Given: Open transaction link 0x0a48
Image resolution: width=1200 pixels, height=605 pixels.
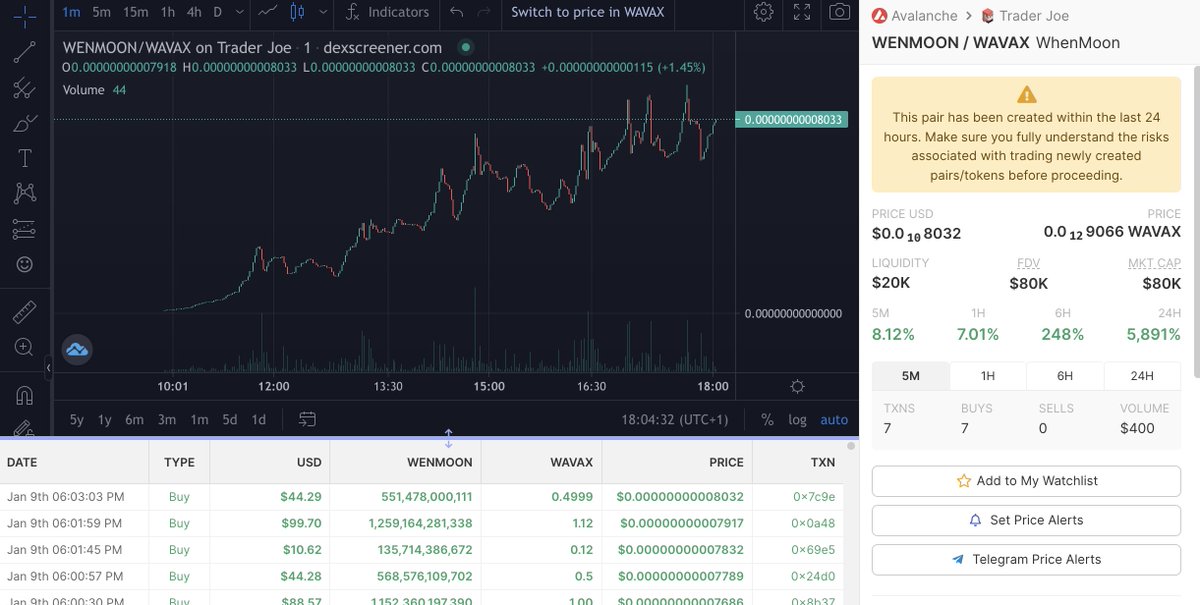Looking at the screenshot, I should tap(814, 523).
